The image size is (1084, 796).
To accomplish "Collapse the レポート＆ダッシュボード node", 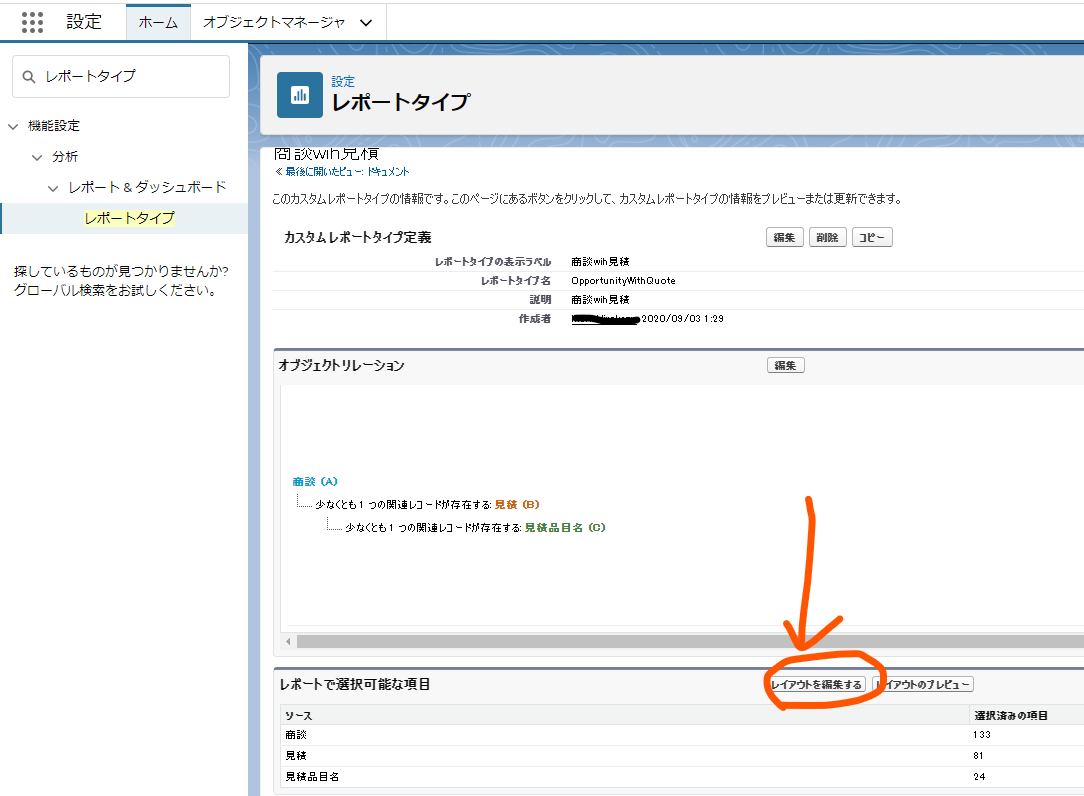I will pyautogui.click(x=54, y=188).
